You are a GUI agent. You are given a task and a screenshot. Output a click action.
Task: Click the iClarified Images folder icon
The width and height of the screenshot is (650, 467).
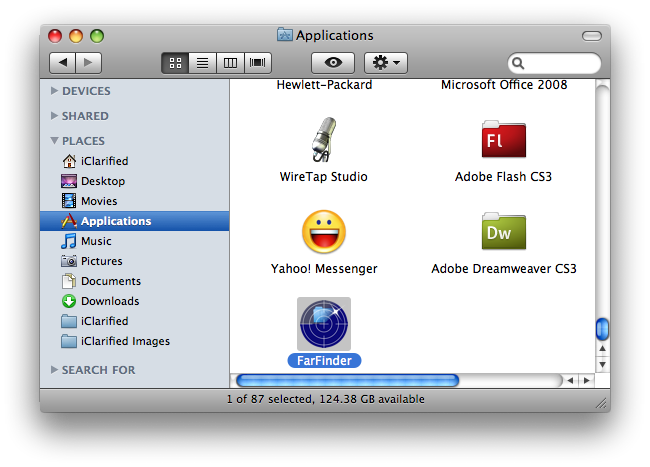pyautogui.click(x=69, y=341)
